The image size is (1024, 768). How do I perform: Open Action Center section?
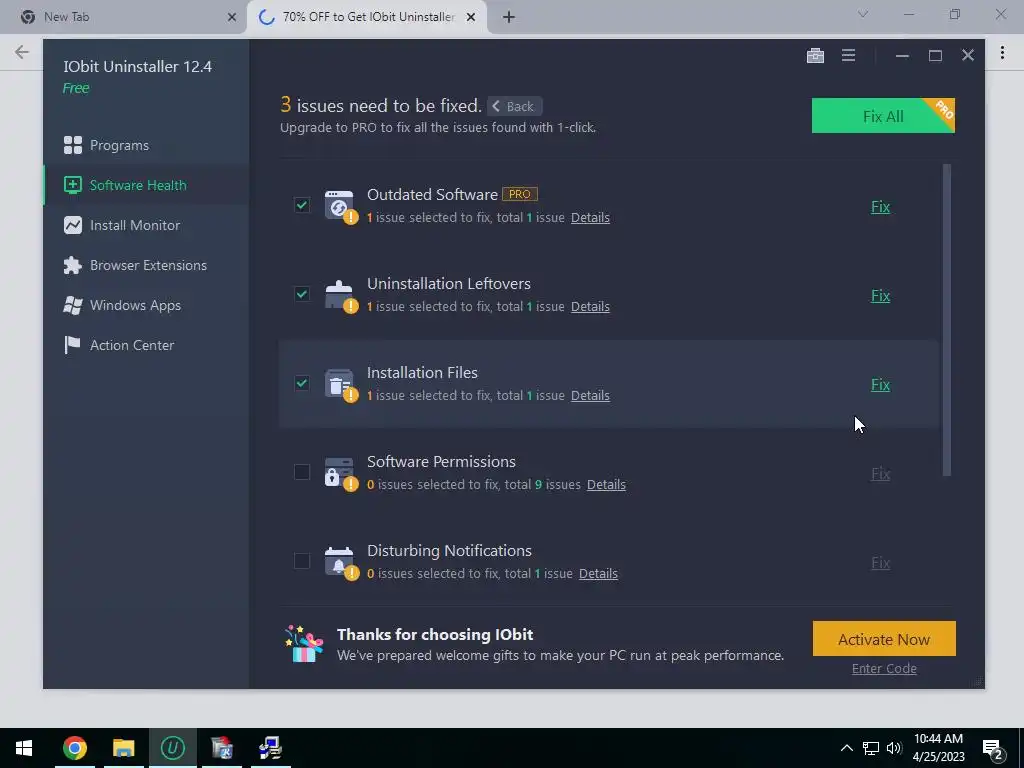146,345
